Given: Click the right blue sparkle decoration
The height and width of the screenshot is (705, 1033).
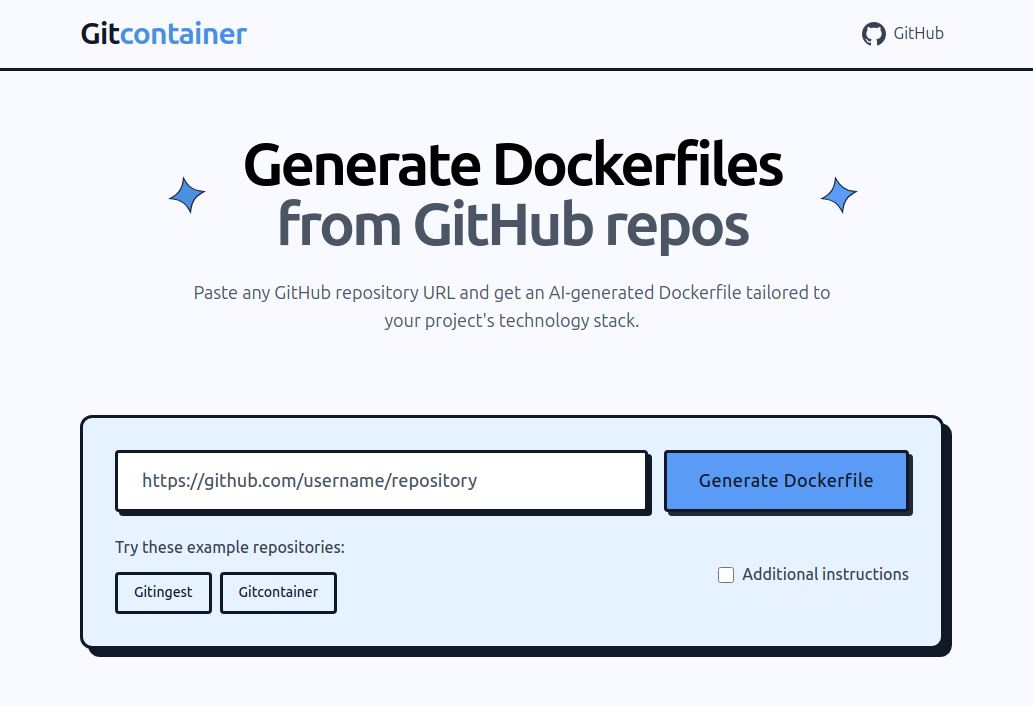Looking at the screenshot, I should (x=839, y=196).
